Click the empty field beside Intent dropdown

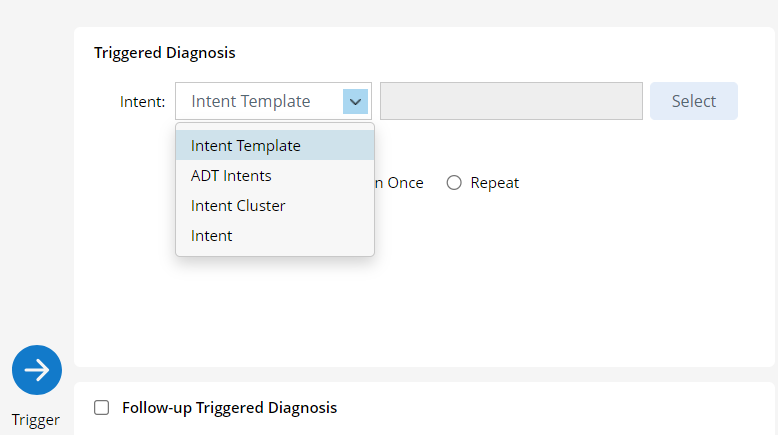(511, 101)
